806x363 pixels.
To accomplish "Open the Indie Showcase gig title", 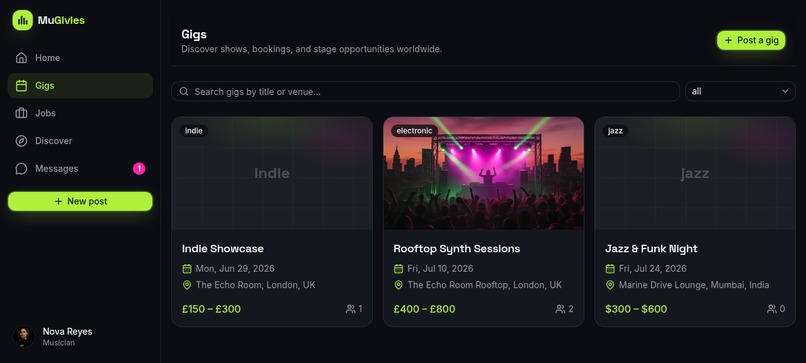I will tap(223, 249).
